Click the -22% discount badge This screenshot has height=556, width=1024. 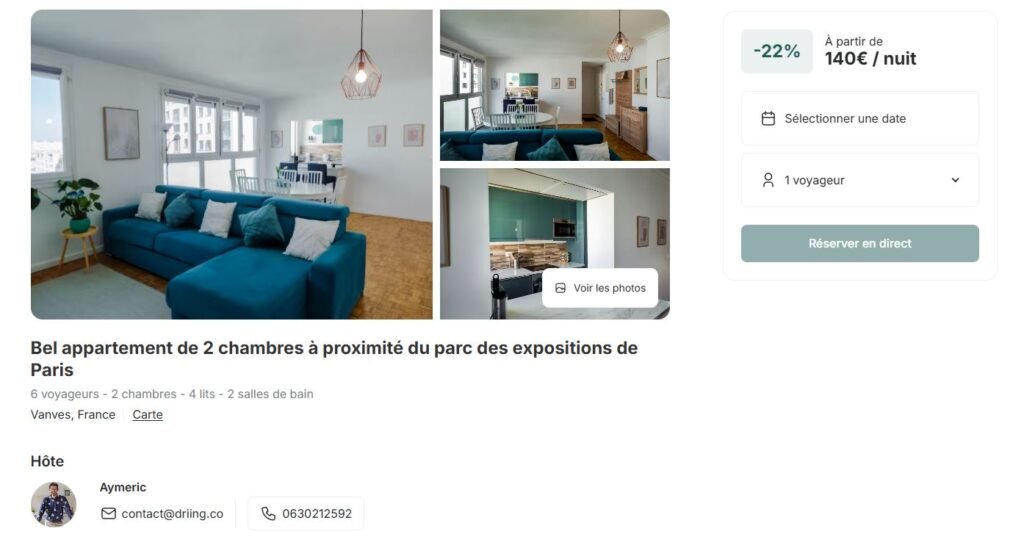777,51
